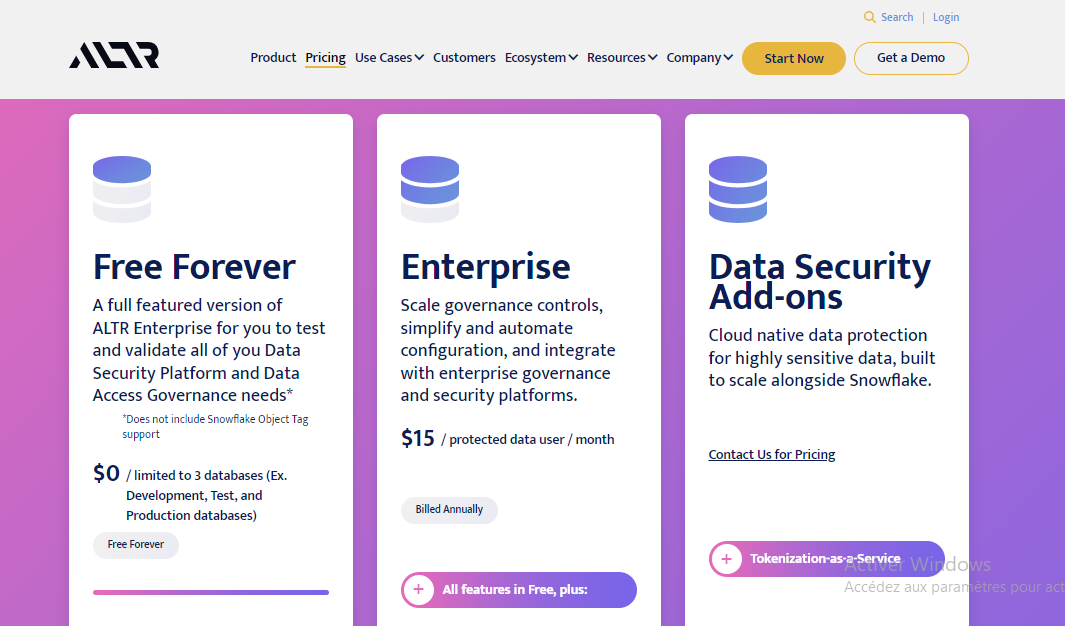Click the Free Forever database icon
This screenshot has width=1065, height=626.
[x=122, y=189]
